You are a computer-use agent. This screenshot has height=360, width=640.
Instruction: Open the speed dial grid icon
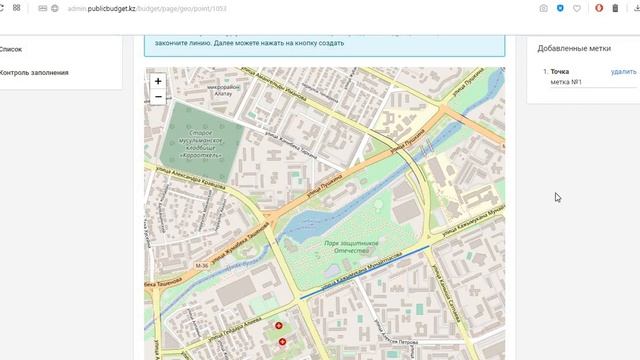[x=17, y=8]
